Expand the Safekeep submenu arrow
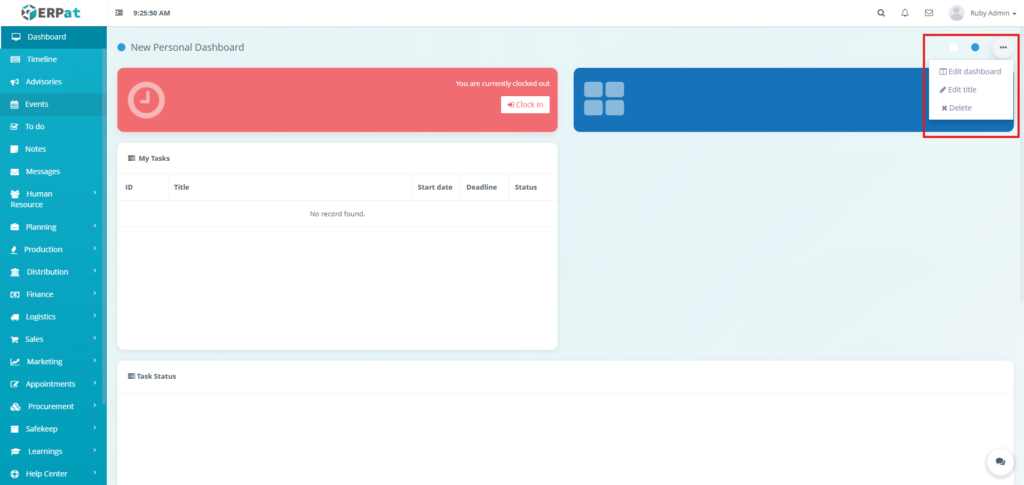Viewport: 1024px width, 485px height. [95, 428]
